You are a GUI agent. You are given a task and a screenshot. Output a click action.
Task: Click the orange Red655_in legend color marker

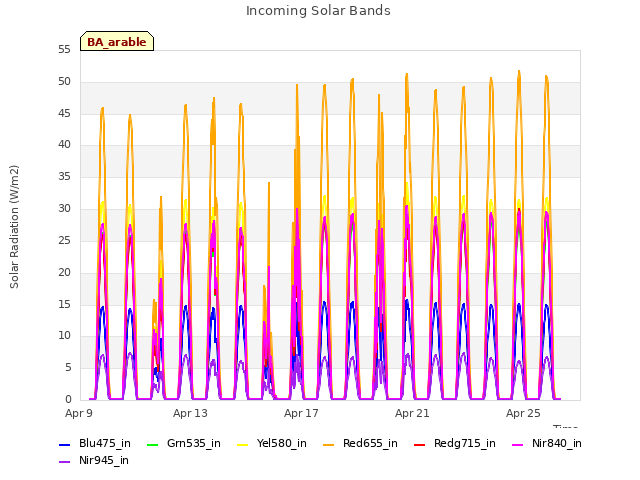coord(329,444)
